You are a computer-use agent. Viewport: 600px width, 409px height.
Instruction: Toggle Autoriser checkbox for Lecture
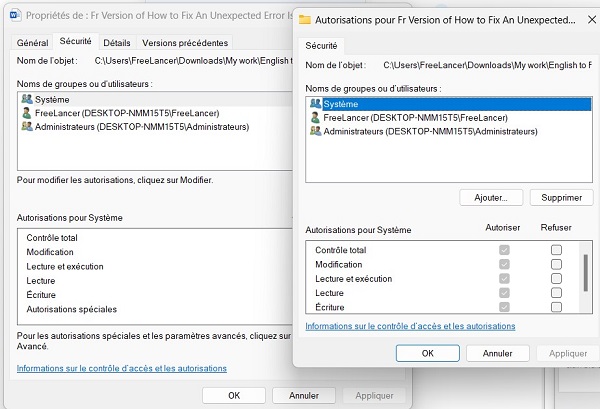click(x=504, y=293)
